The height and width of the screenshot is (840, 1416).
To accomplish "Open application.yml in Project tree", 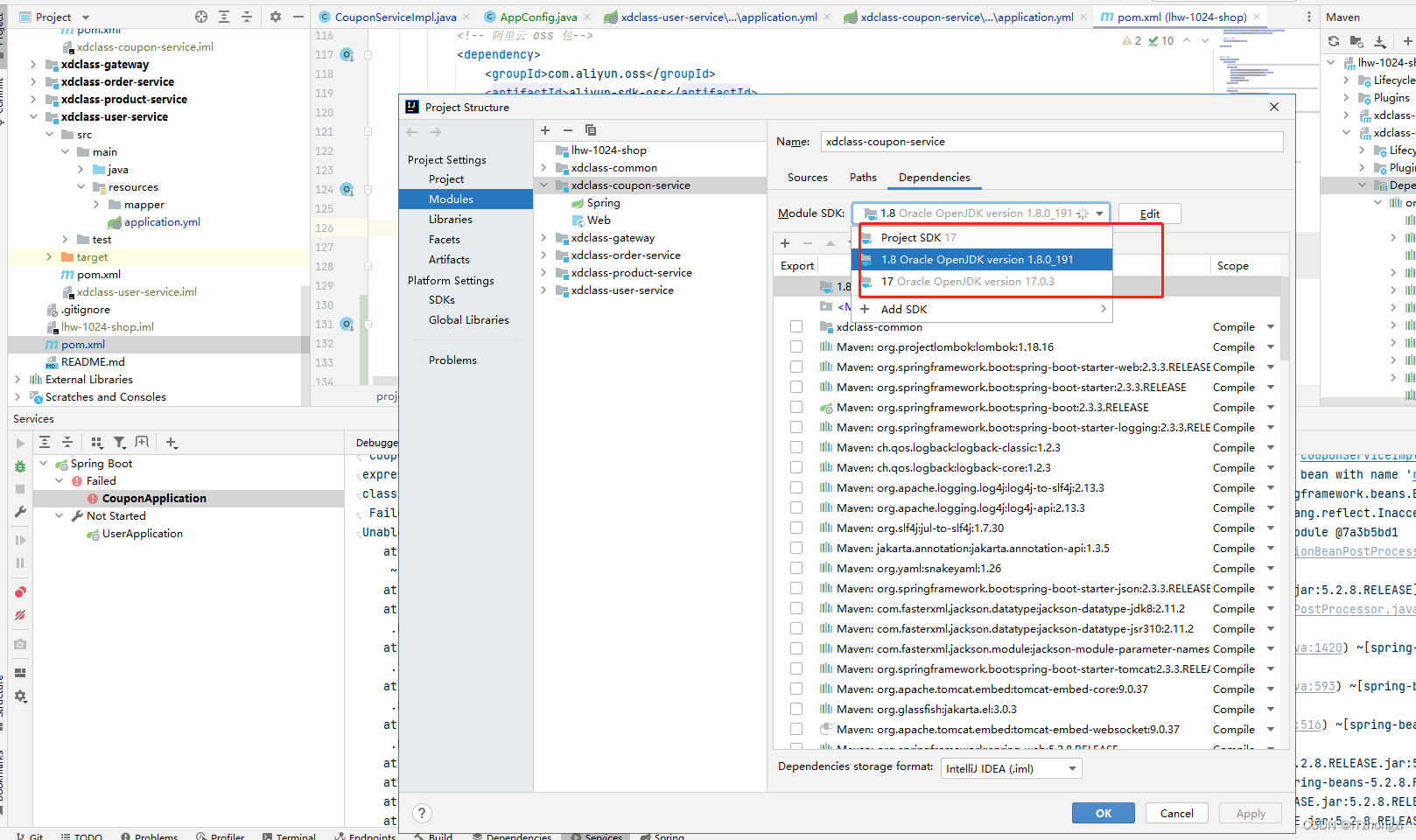I will point(162,222).
